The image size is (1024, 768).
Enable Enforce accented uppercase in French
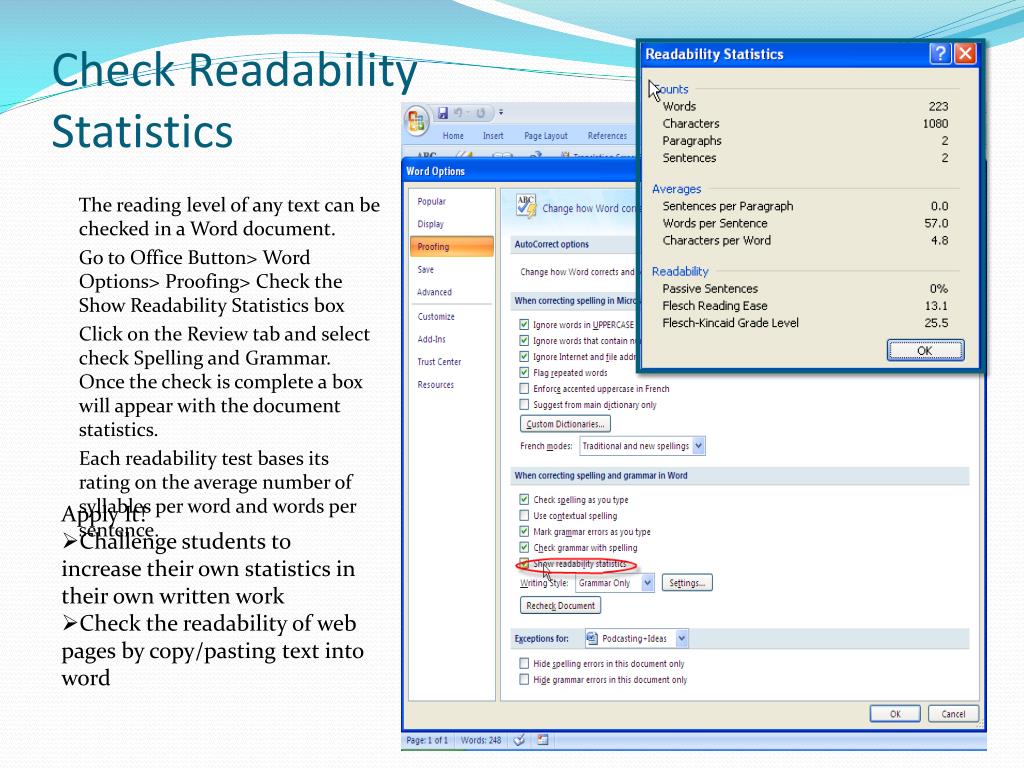click(524, 389)
